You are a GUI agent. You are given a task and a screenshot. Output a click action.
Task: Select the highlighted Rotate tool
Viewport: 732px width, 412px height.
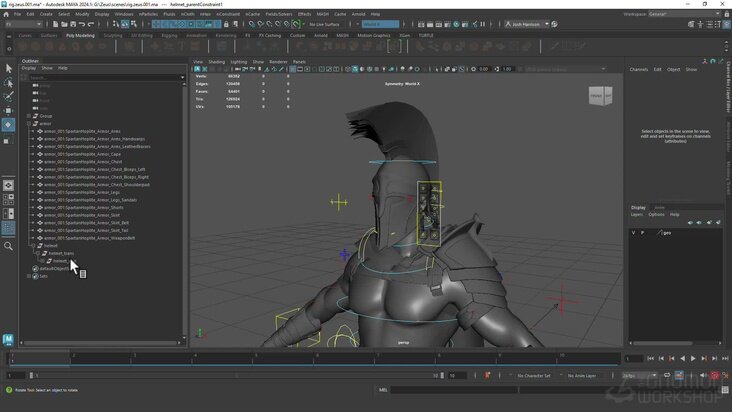pyautogui.click(x=8, y=125)
